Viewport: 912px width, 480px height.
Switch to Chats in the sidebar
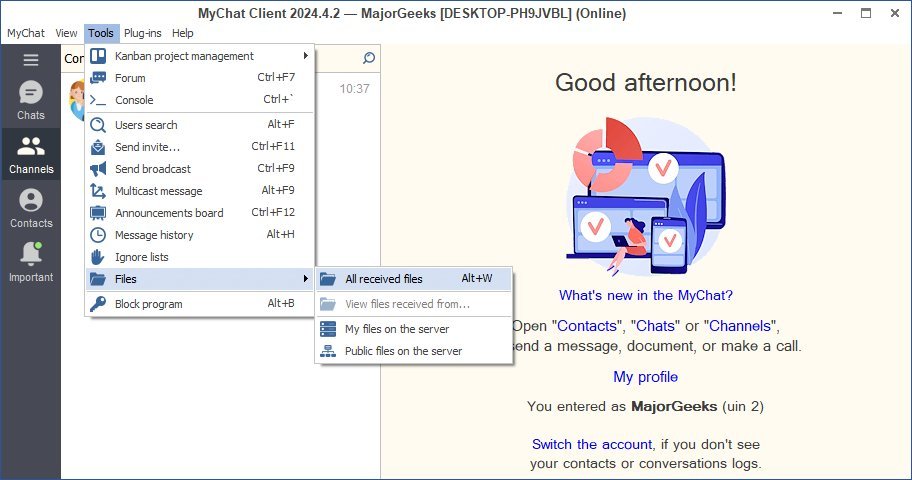(31, 100)
